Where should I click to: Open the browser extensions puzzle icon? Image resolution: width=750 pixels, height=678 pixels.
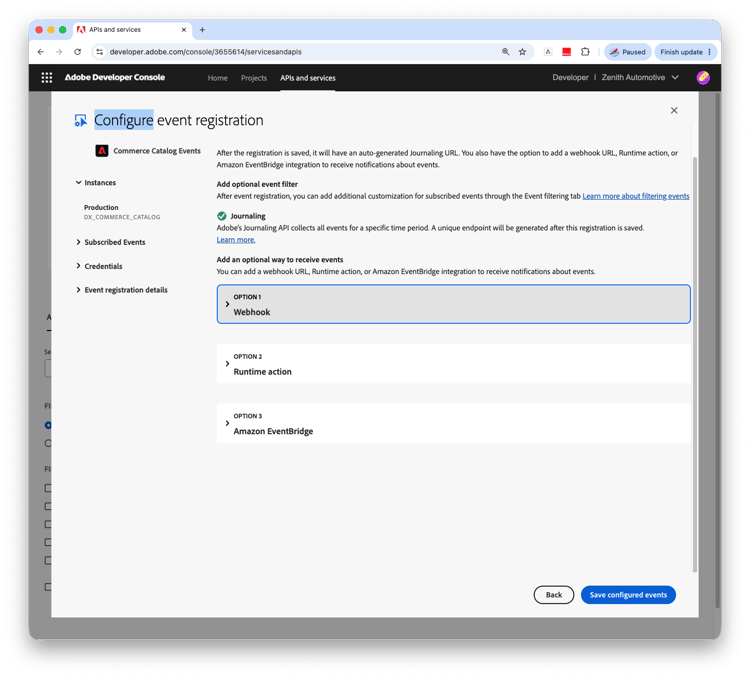tap(585, 52)
